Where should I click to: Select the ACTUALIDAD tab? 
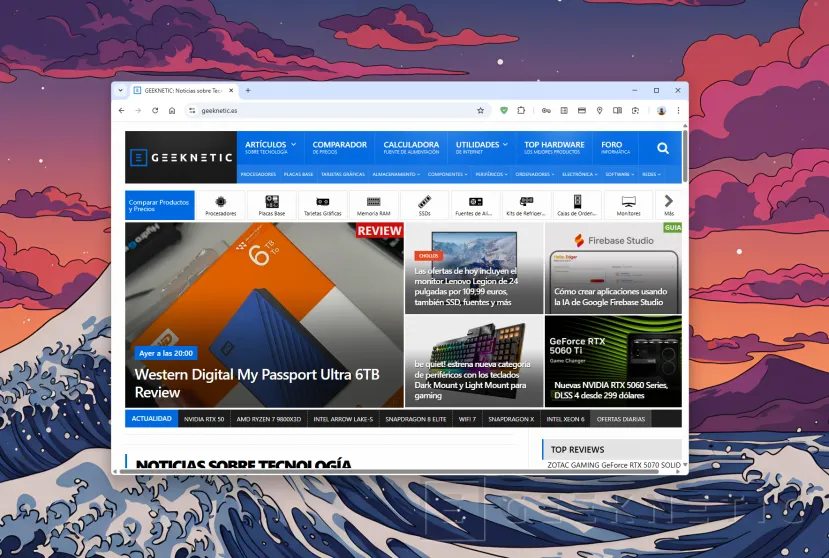(151, 418)
